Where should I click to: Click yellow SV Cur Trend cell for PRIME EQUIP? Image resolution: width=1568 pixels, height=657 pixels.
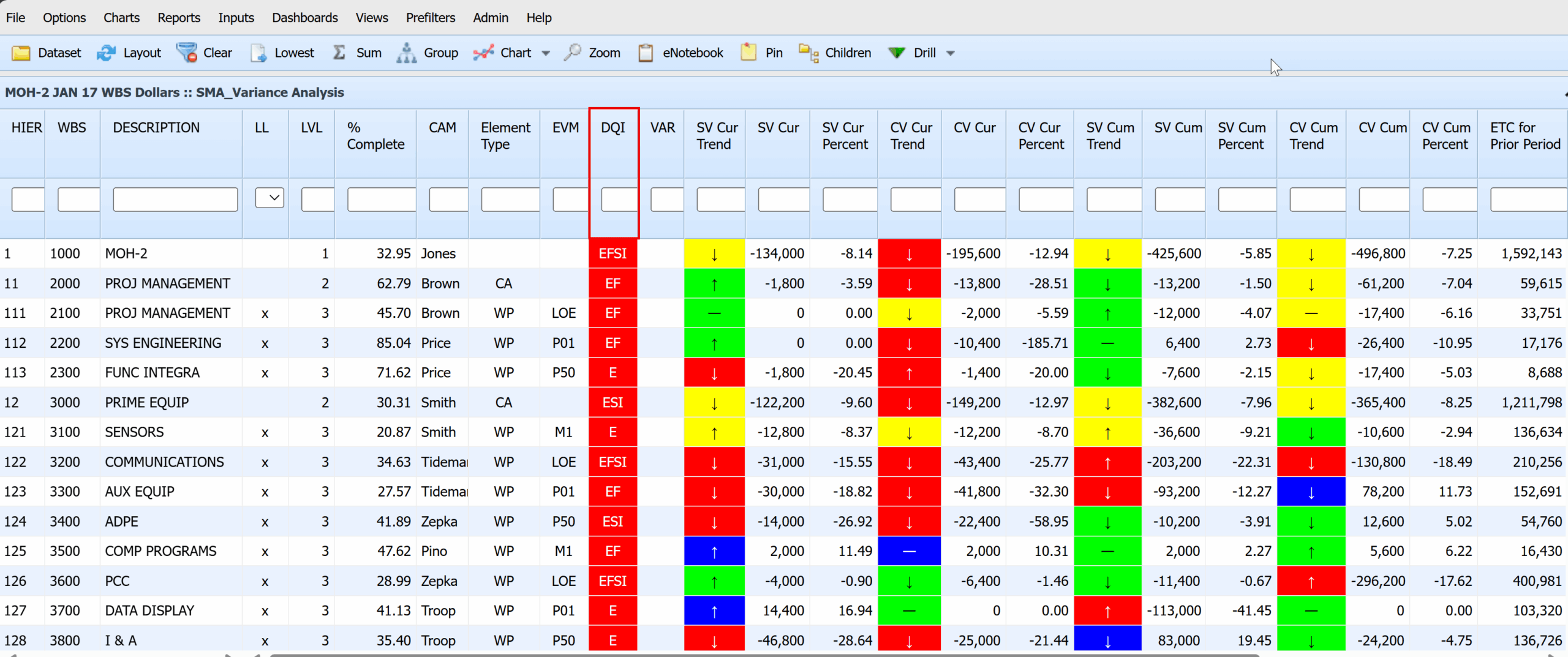714,403
